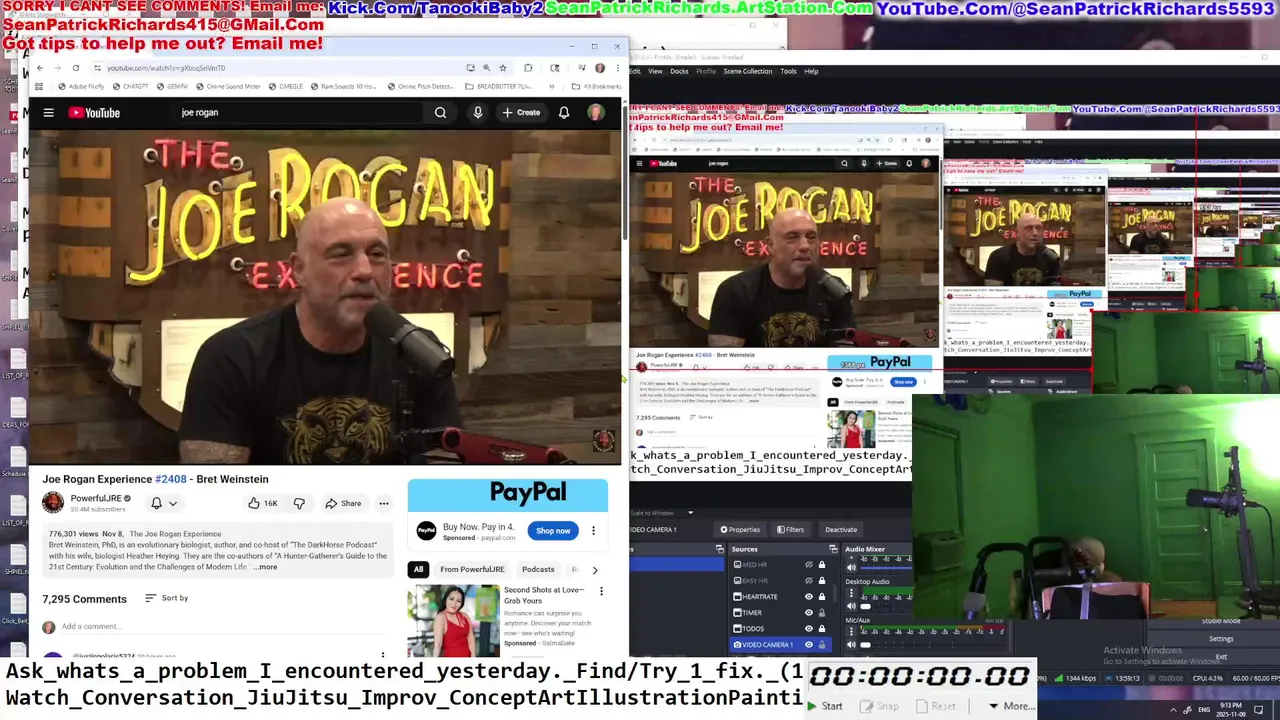Open More dropdown in stopwatch window
The image size is (1280, 720).
[x=1011, y=706]
